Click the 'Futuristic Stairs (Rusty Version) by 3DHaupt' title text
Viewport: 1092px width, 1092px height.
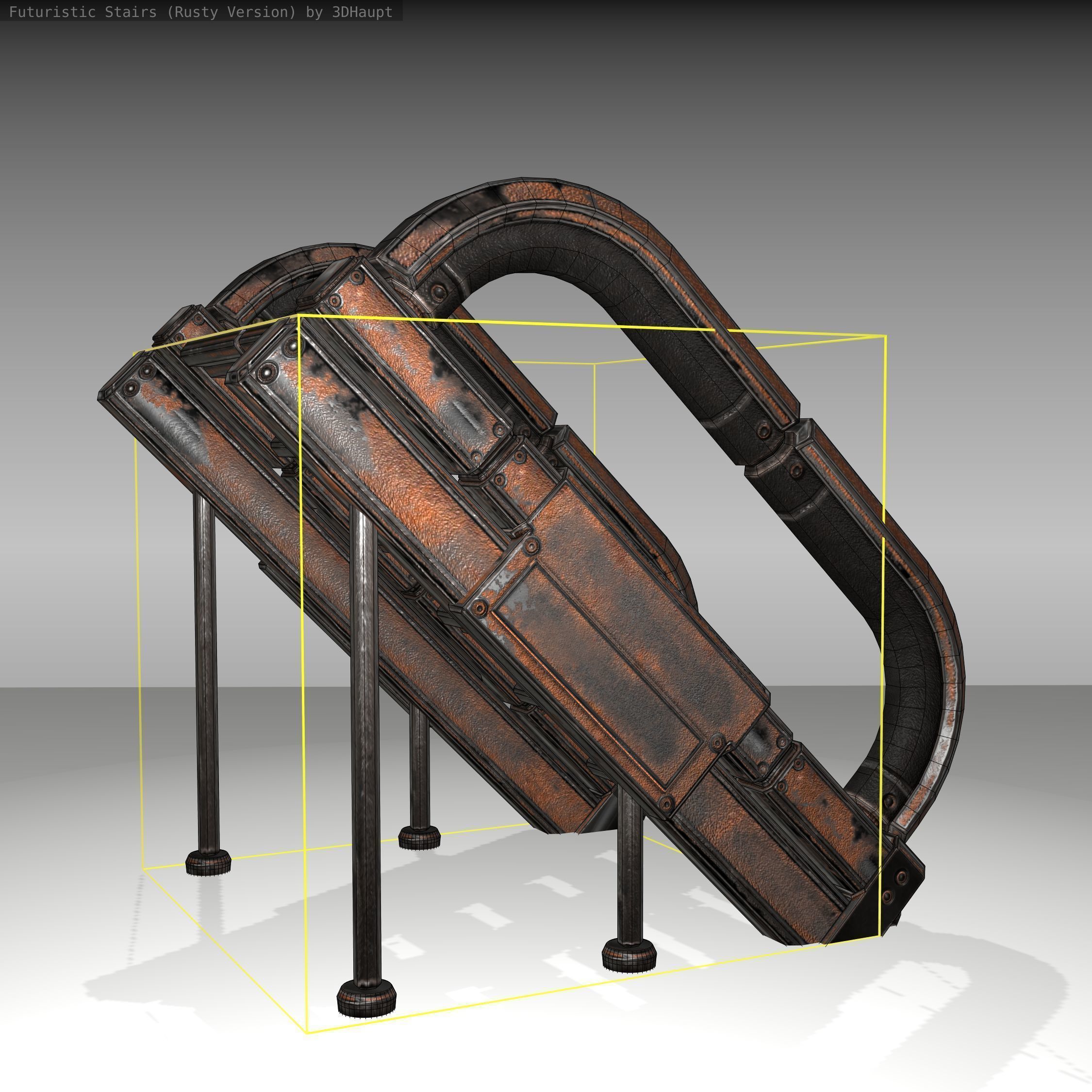pos(200,12)
